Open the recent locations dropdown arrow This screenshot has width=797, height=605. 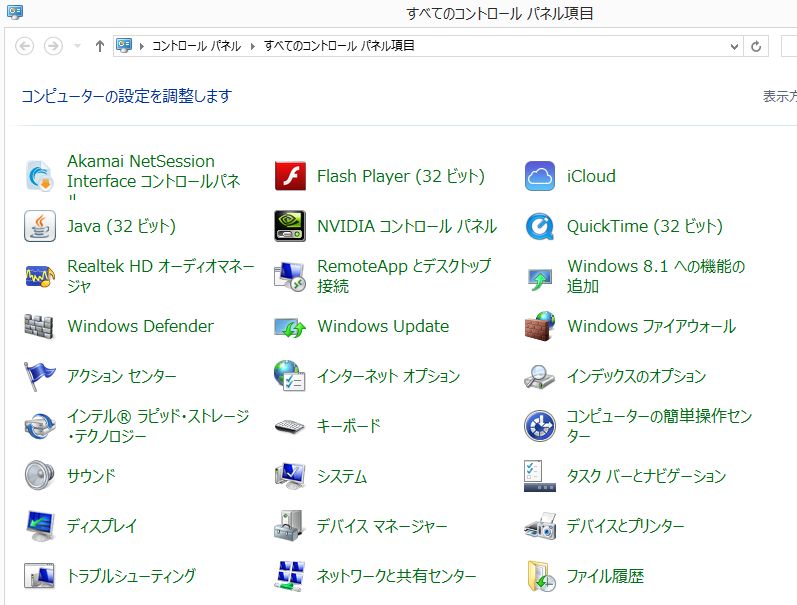coord(77,46)
